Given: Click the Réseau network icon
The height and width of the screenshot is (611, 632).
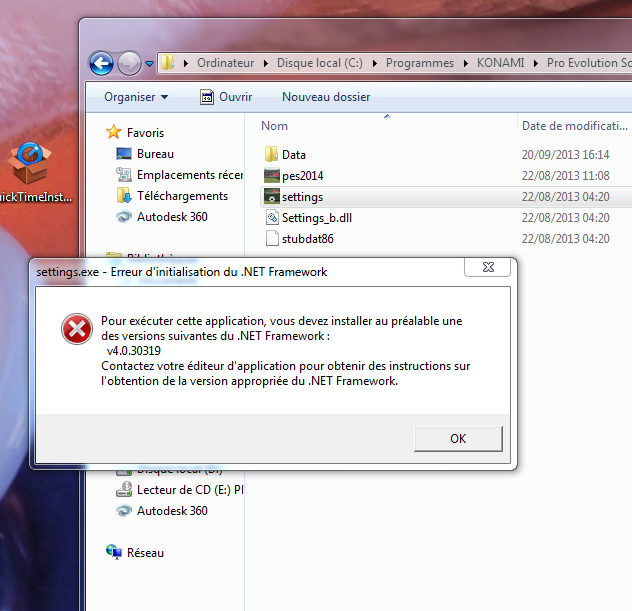Looking at the screenshot, I should click(114, 552).
